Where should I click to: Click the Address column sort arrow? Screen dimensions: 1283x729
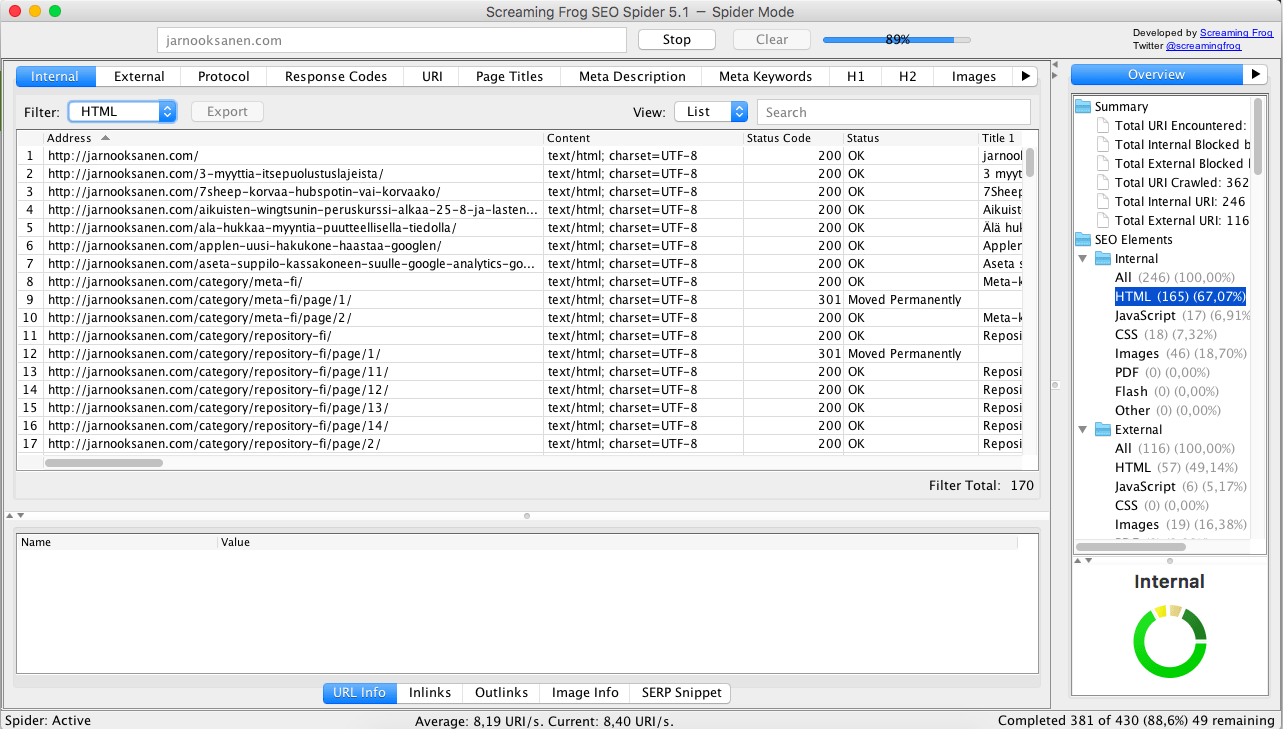[106, 138]
